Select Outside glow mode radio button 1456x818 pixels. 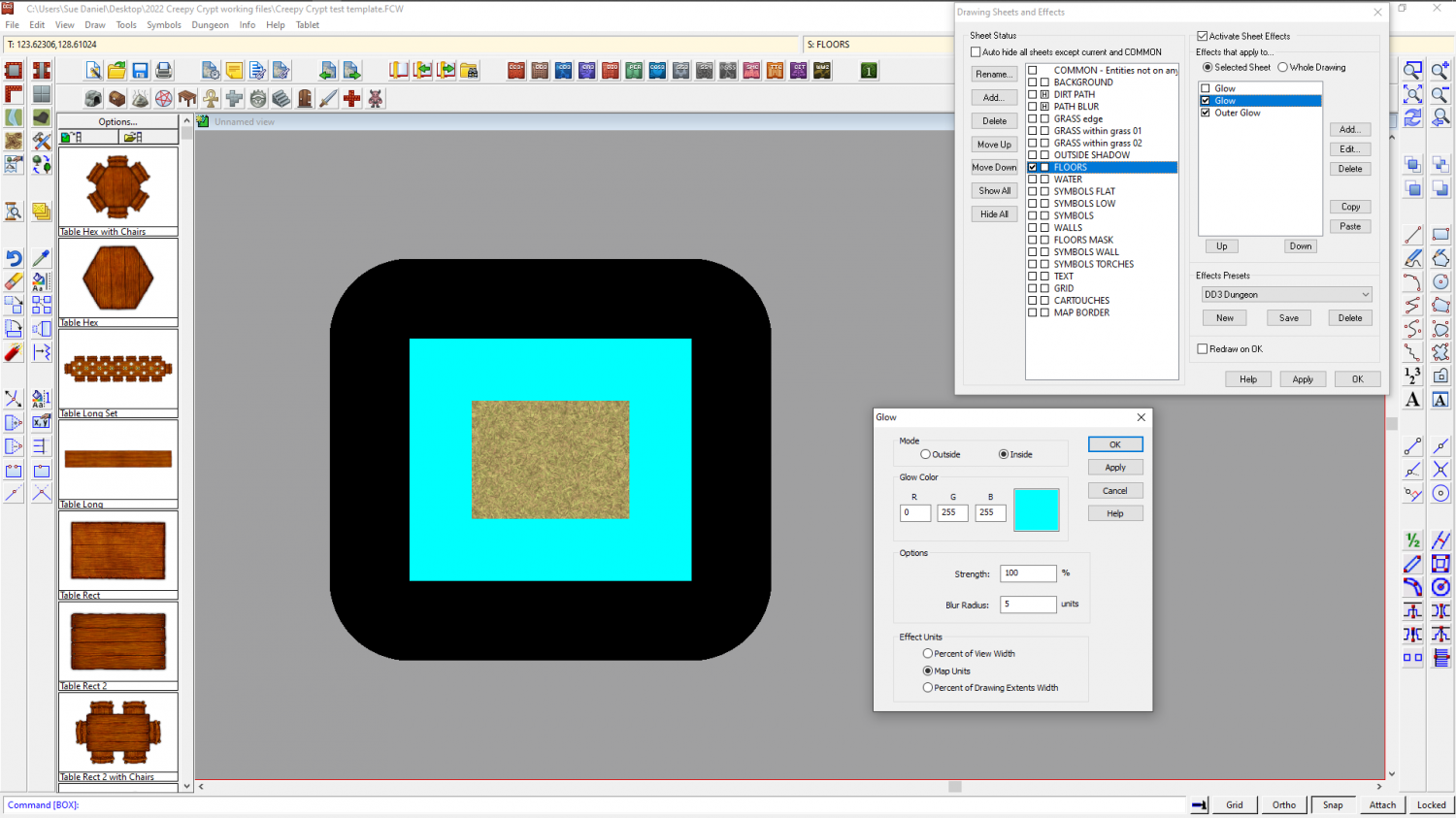tap(926, 454)
